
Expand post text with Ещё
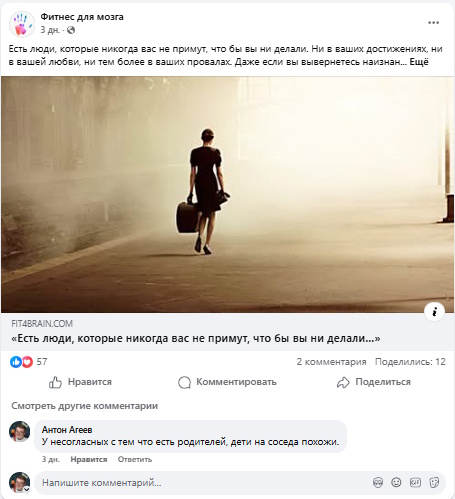click(x=419, y=62)
